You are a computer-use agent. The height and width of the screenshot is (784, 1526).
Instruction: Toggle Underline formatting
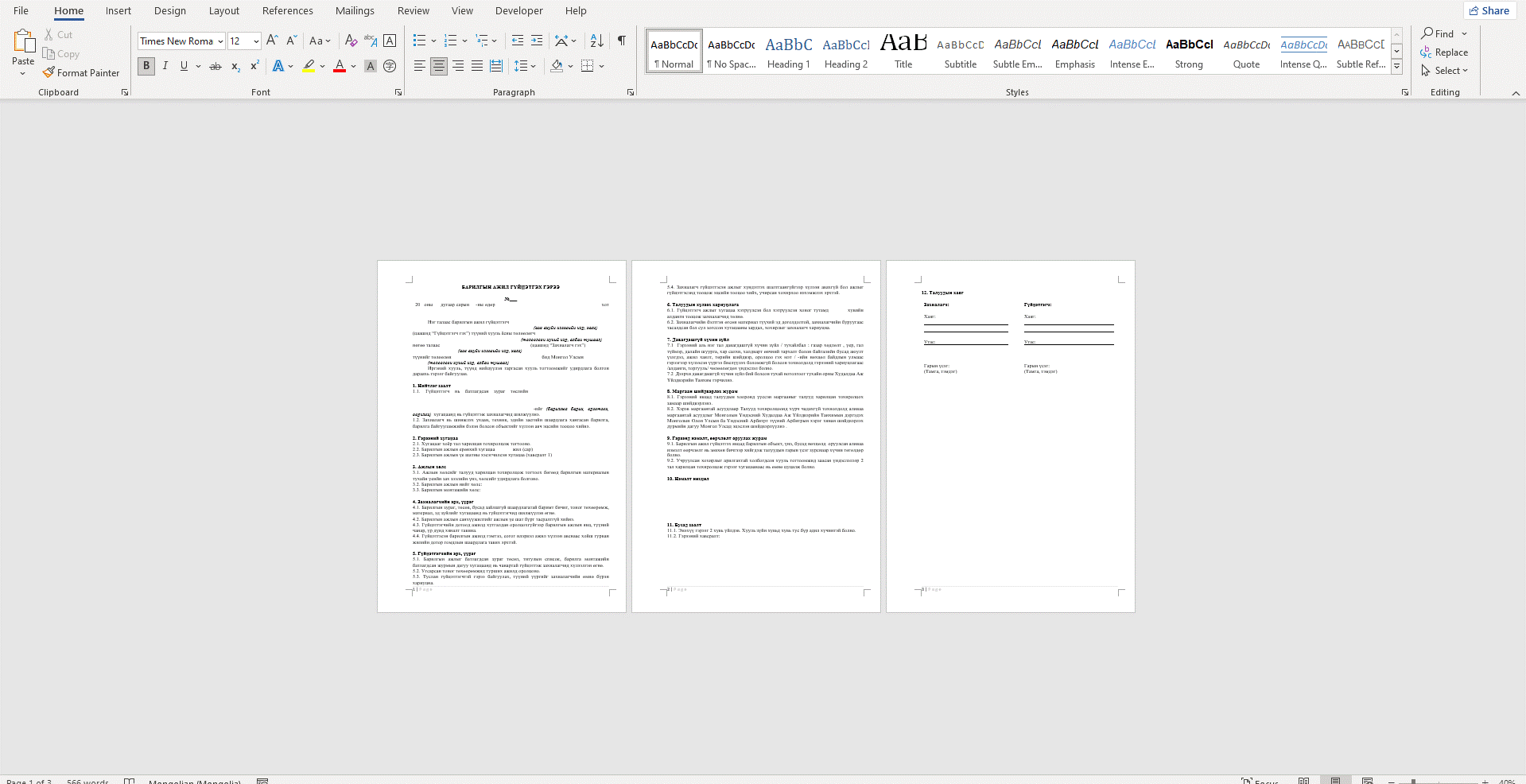(x=184, y=66)
